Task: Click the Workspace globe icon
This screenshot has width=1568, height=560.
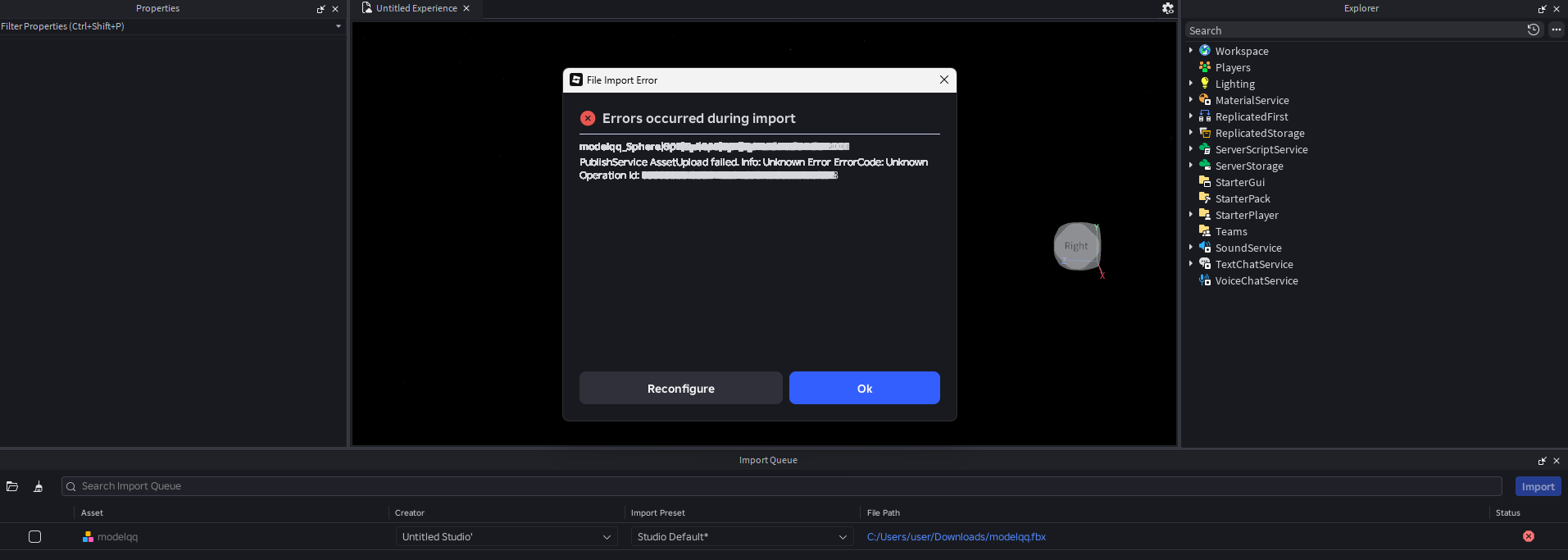Action: tap(1205, 51)
